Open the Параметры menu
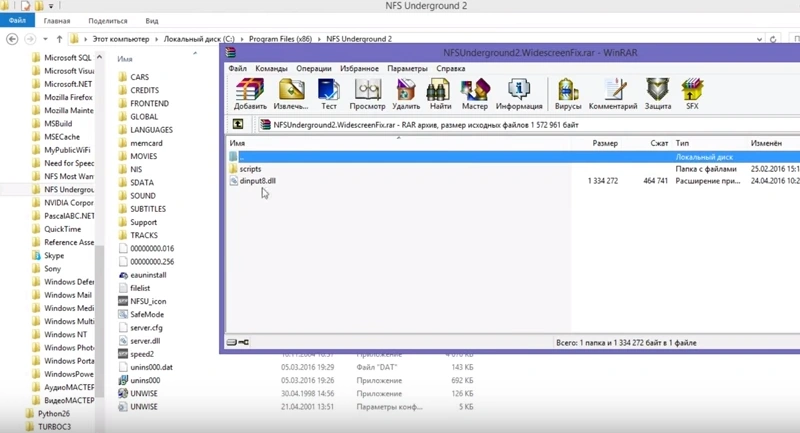The image size is (800, 433). 407,68
